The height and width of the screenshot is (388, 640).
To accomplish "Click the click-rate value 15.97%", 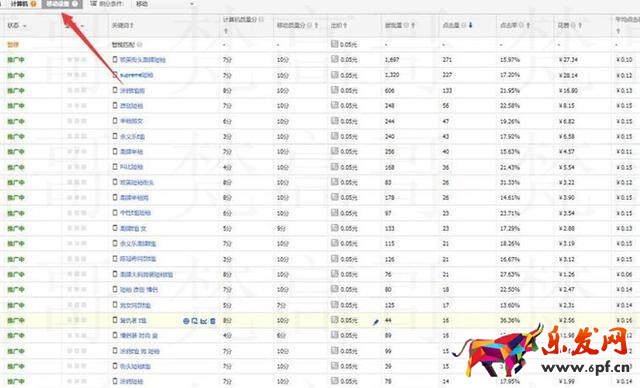I will point(510,60).
